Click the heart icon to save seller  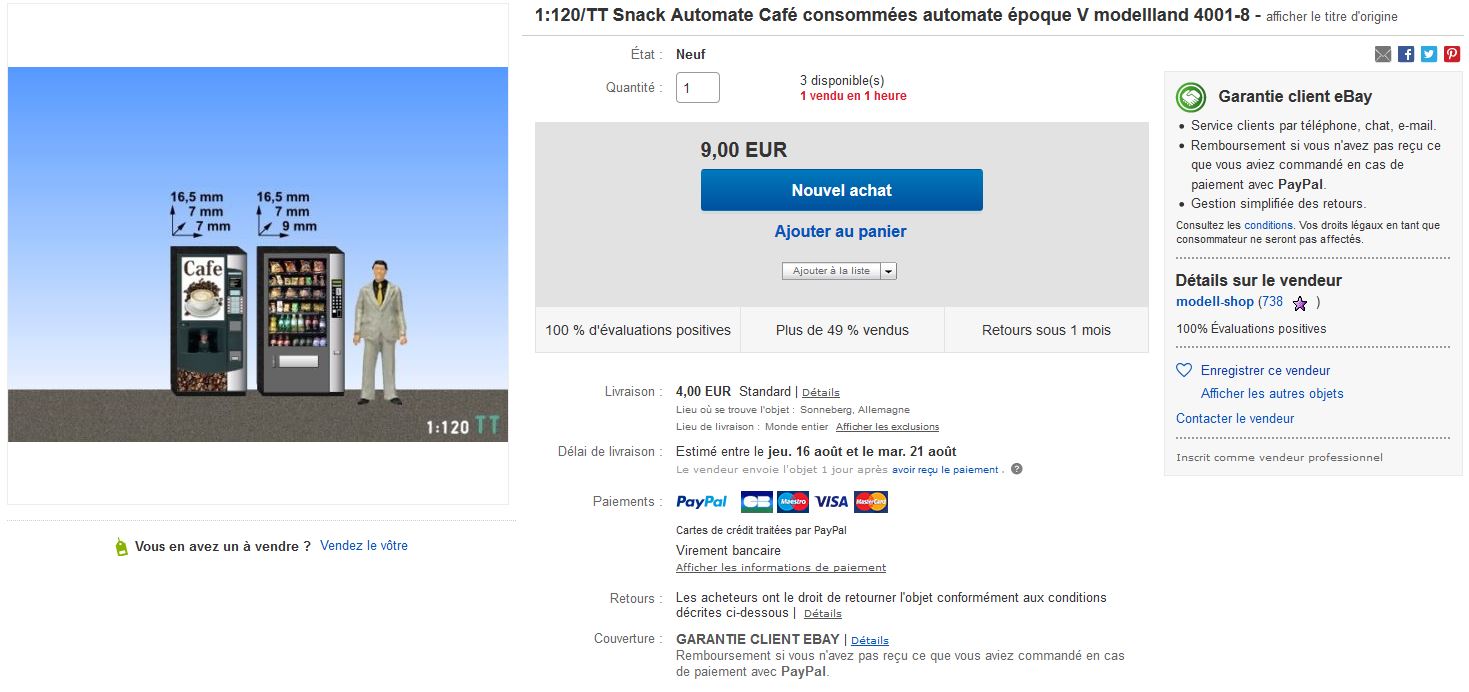click(x=1184, y=370)
